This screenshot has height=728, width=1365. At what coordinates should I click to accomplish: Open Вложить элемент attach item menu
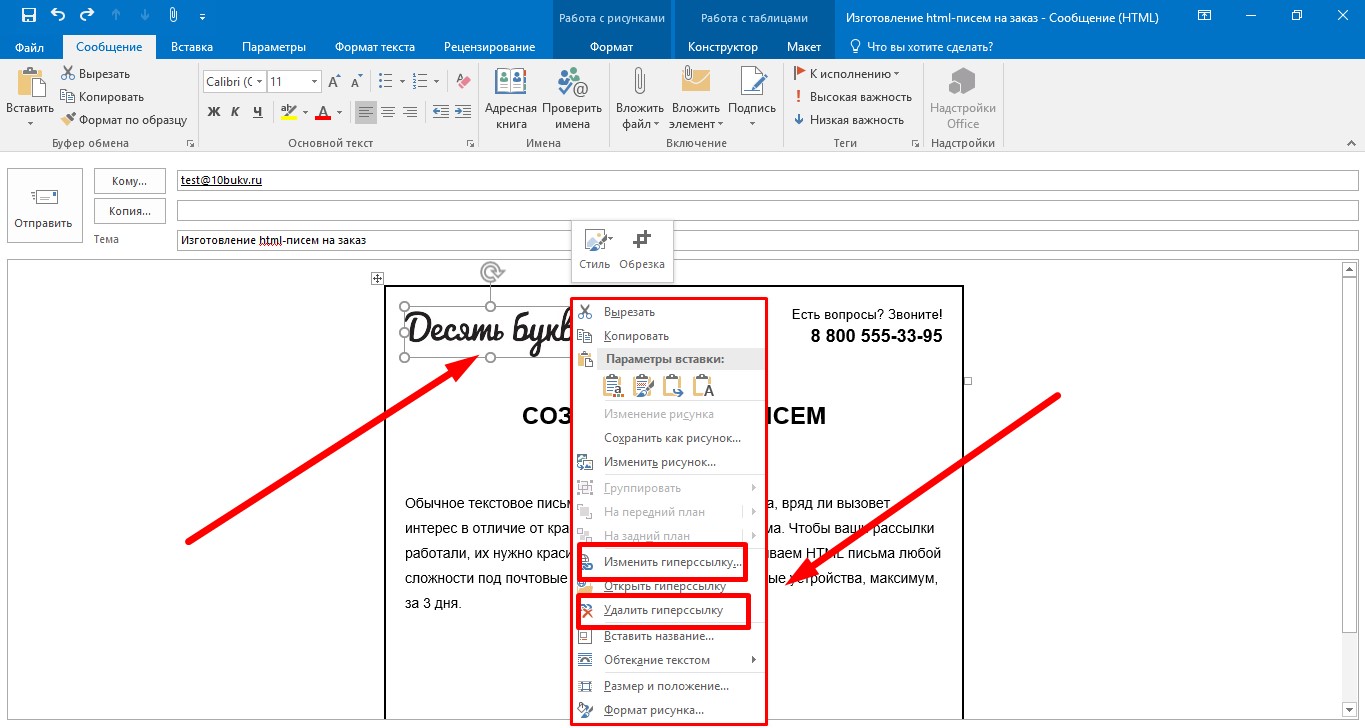point(696,98)
